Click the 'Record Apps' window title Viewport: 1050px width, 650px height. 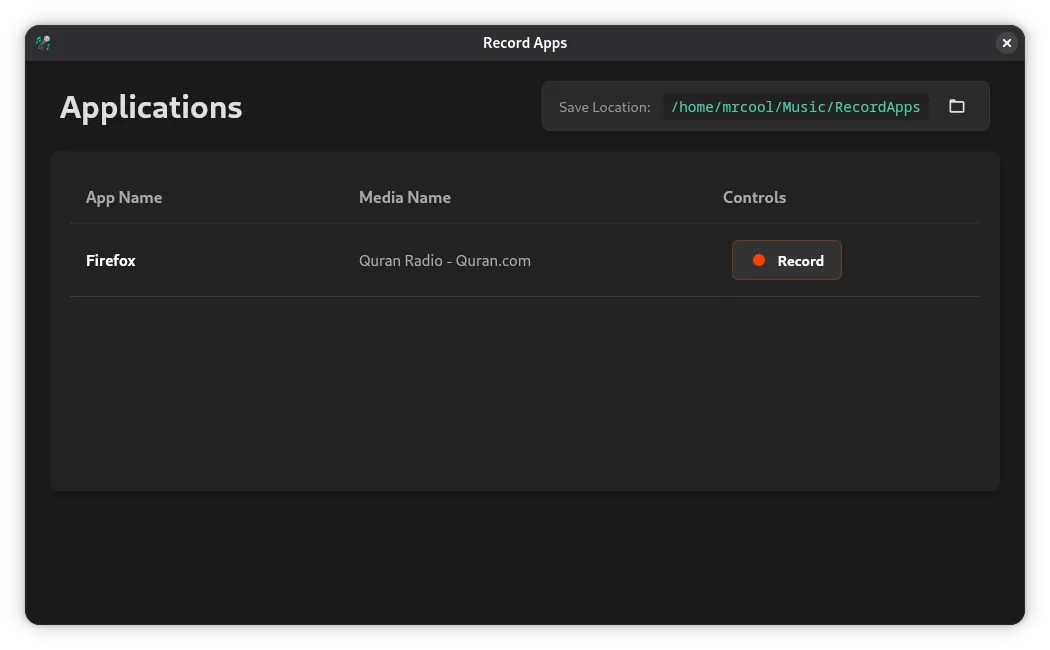(524, 43)
